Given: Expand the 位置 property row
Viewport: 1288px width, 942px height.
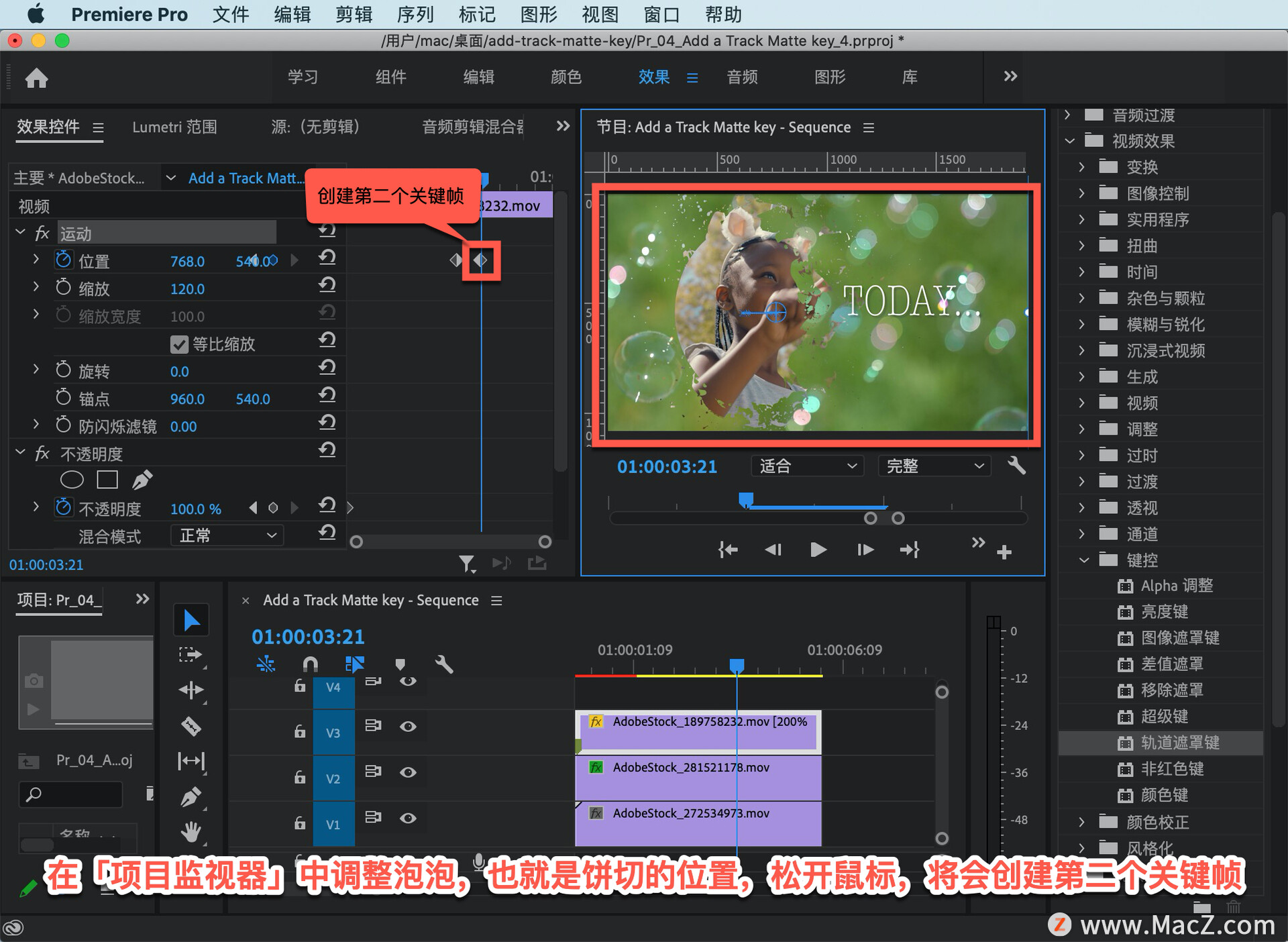Looking at the screenshot, I should [36, 258].
